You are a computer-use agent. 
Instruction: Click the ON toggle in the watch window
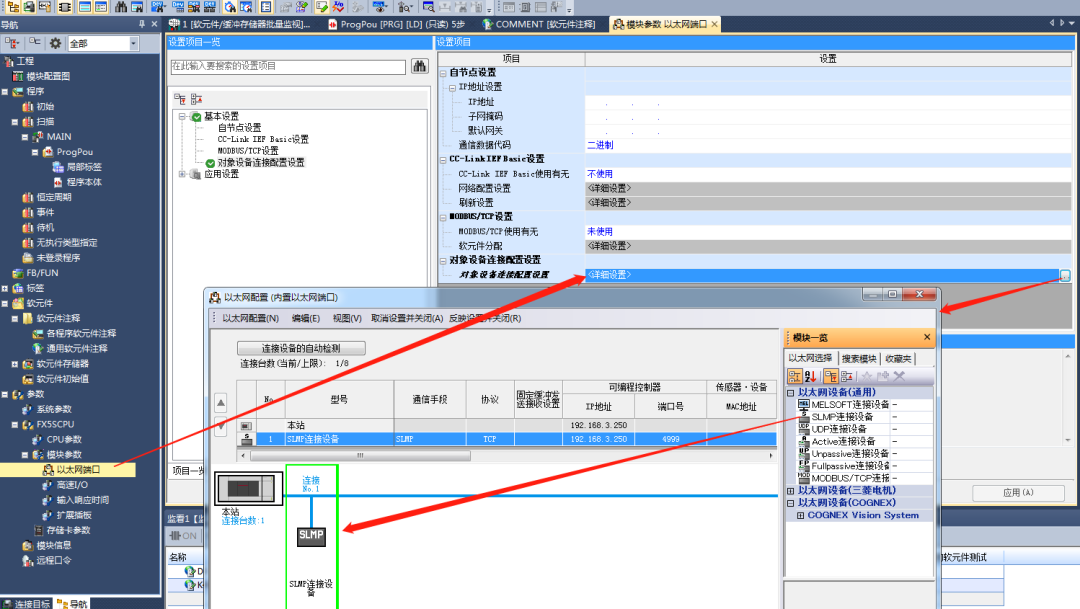tap(183, 535)
